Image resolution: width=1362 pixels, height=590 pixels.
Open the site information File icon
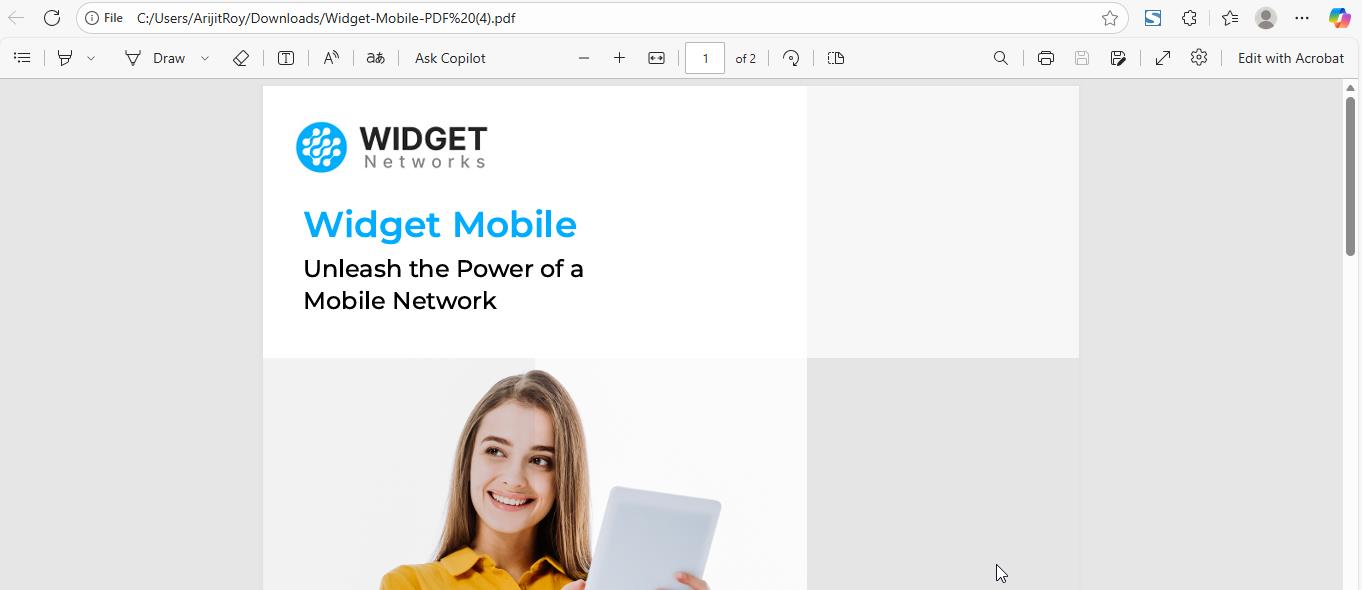pyautogui.click(x=104, y=18)
